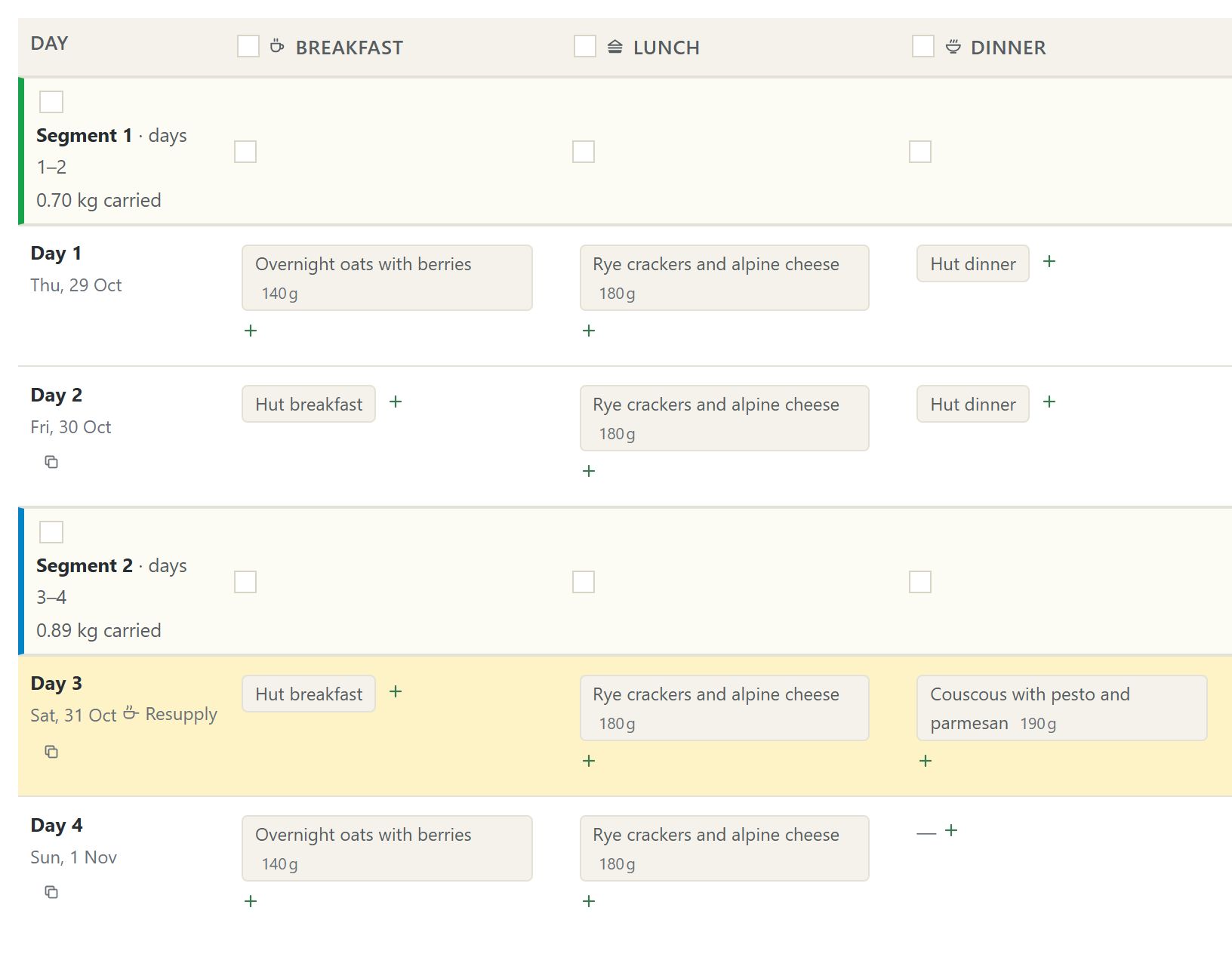1232x954 pixels.
Task: Add dinner item beside Day 2 Hut dinner
Action: pos(1049,402)
